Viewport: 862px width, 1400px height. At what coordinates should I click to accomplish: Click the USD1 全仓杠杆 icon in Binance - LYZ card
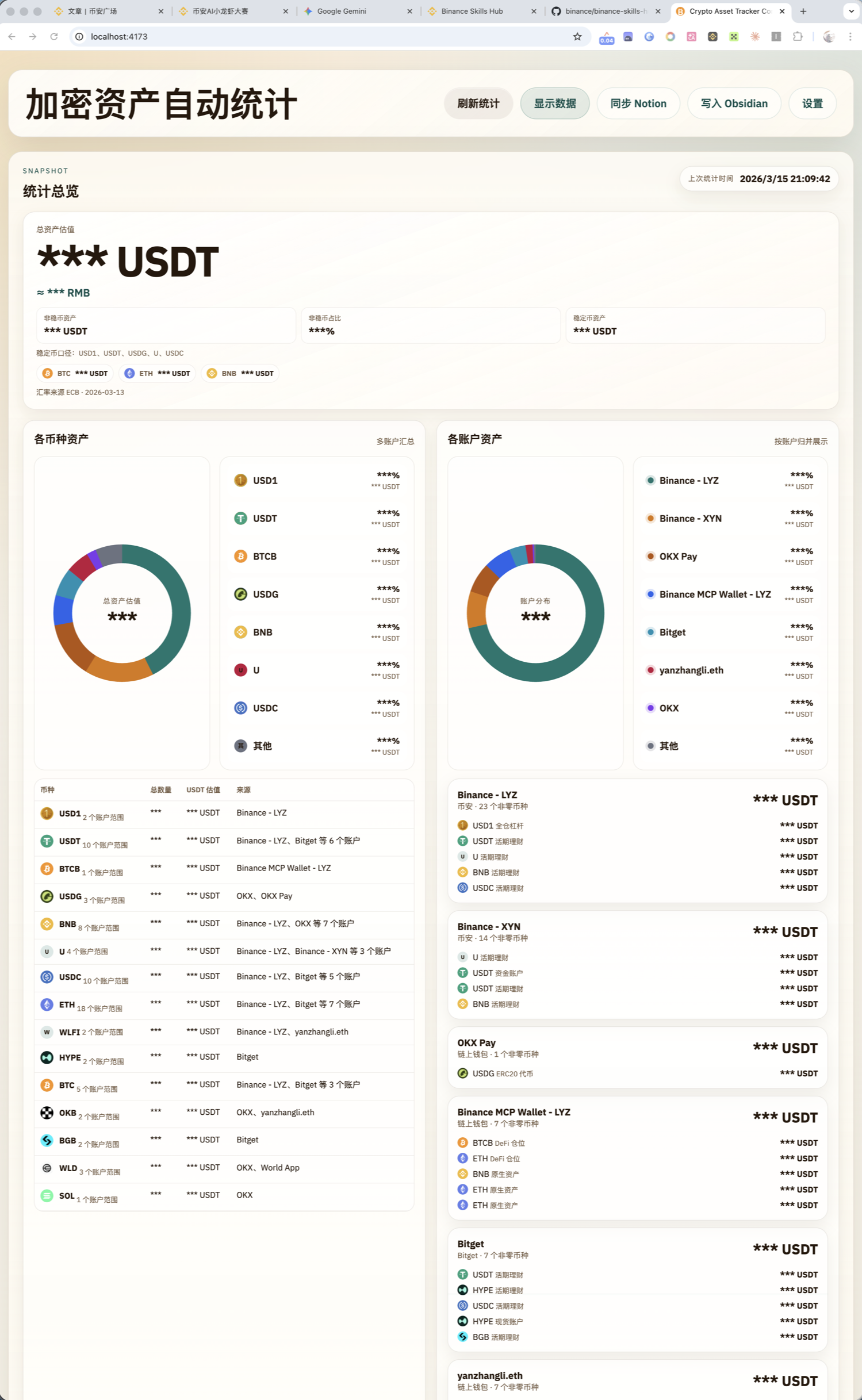[x=463, y=825]
